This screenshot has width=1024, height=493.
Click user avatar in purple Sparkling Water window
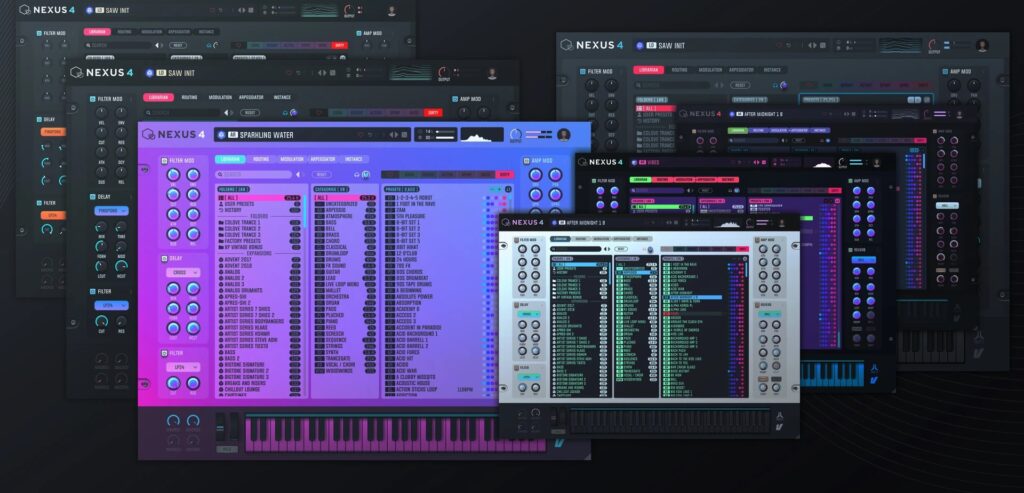pos(564,135)
